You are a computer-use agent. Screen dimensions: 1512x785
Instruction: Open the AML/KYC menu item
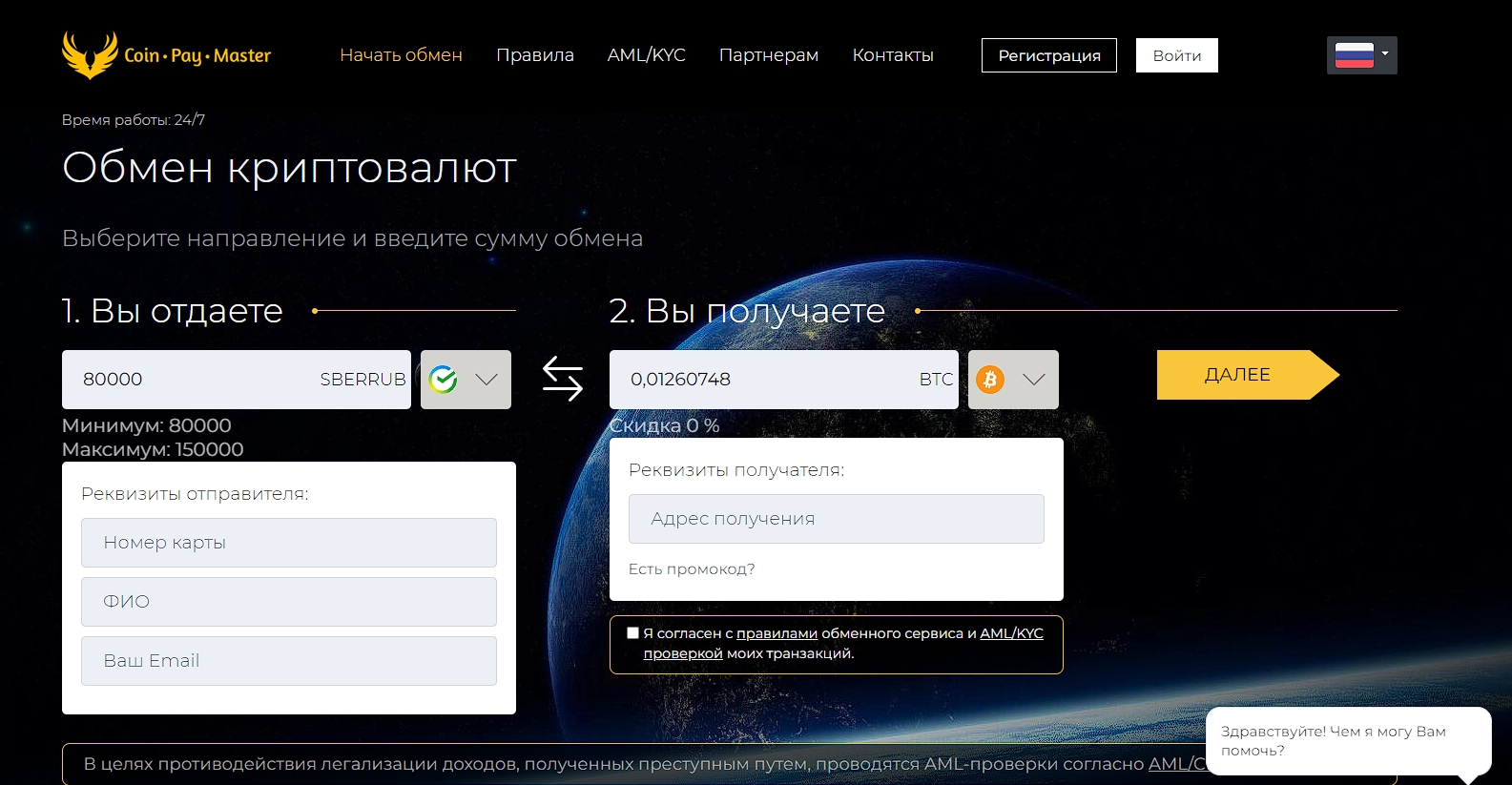(x=647, y=55)
